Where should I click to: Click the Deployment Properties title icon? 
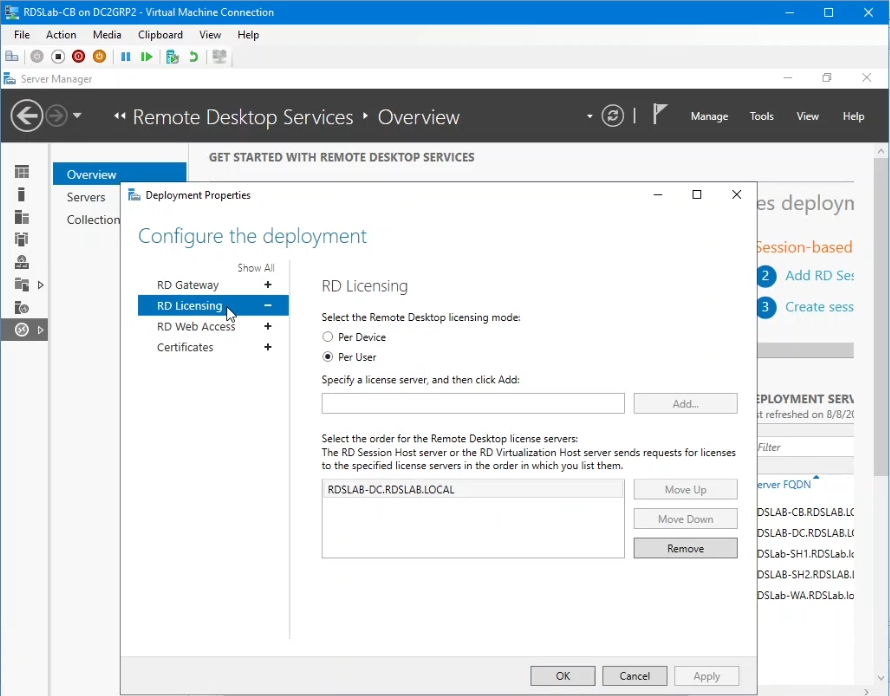tap(134, 195)
